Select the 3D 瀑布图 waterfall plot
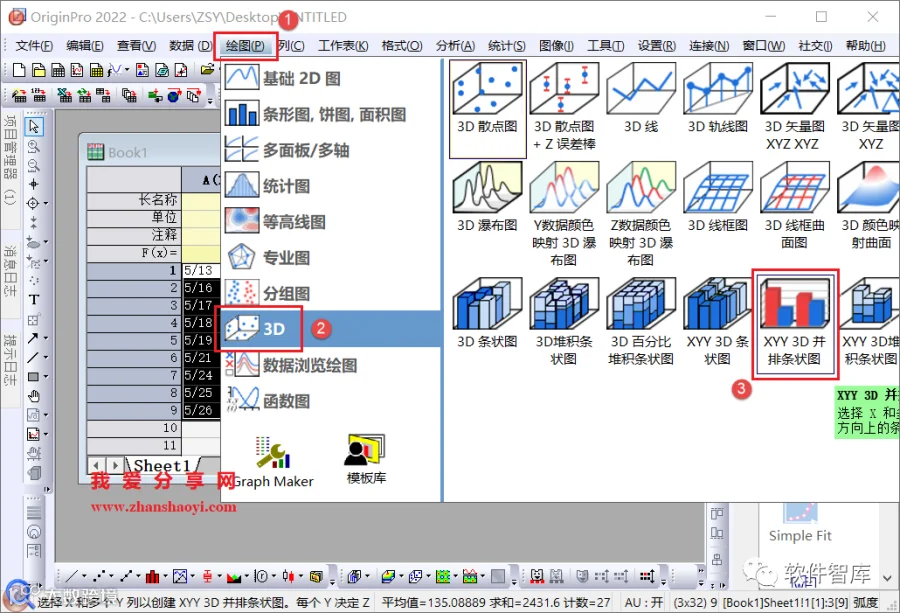The width and height of the screenshot is (900, 613). pos(487,198)
